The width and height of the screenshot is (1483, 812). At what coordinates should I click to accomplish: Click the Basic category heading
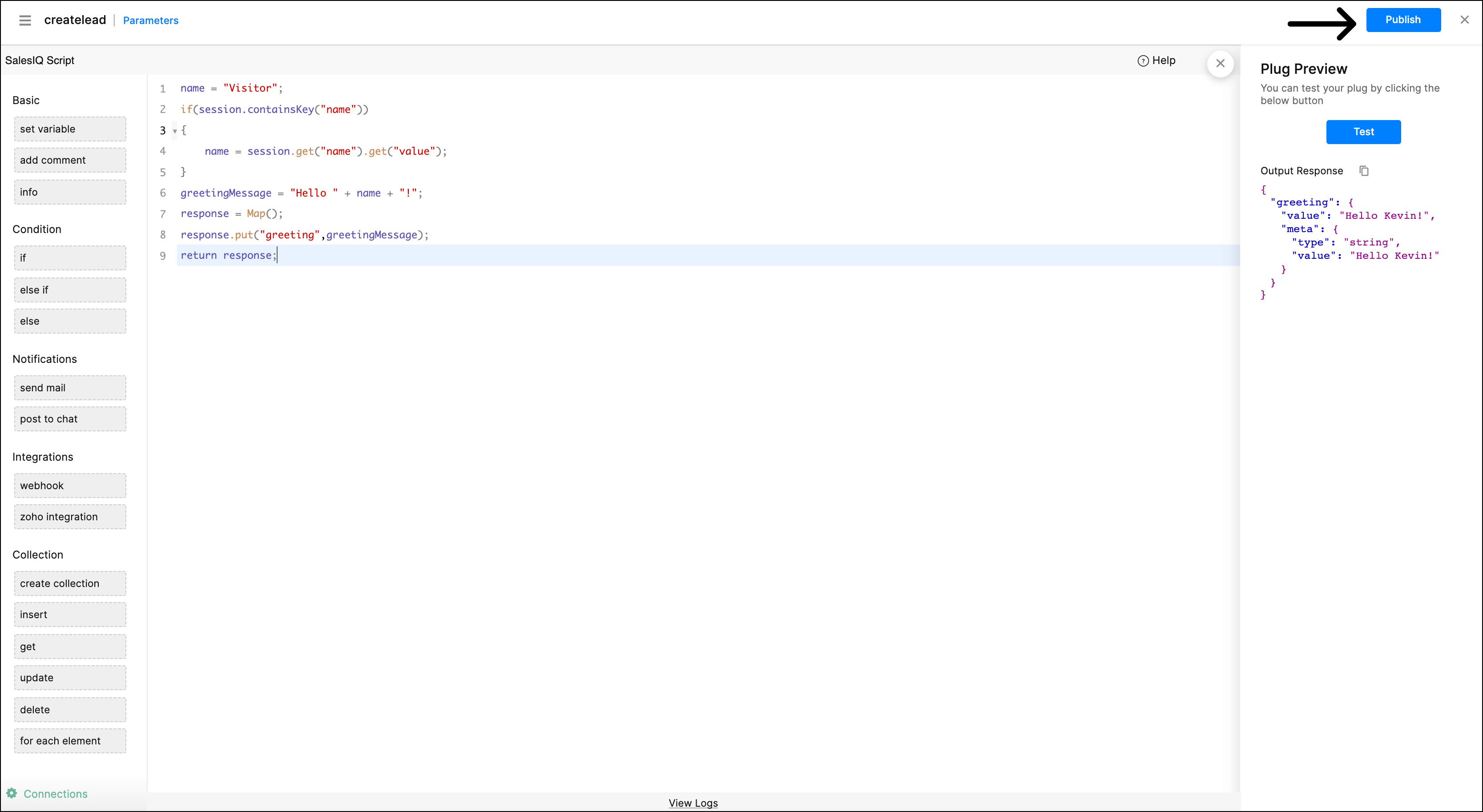26,100
